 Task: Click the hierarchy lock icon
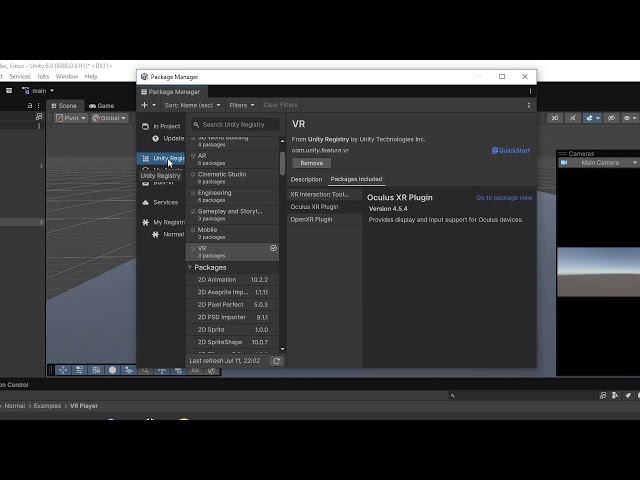(30, 105)
